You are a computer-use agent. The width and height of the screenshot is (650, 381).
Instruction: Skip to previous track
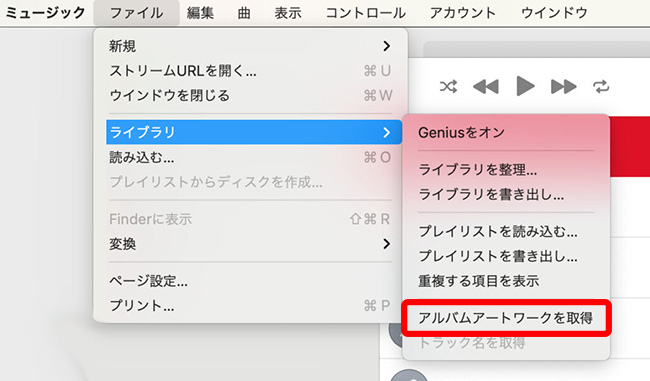pos(485,87)
